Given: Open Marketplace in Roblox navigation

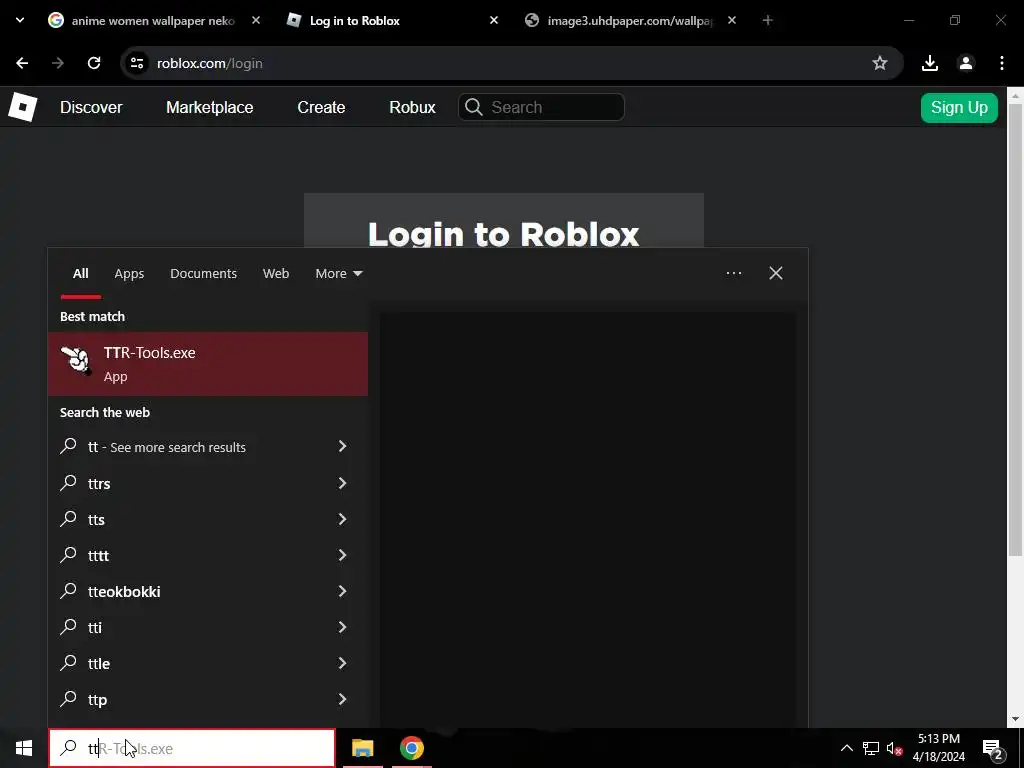Looking at the screenshot, I should click(x=210, y=107).
